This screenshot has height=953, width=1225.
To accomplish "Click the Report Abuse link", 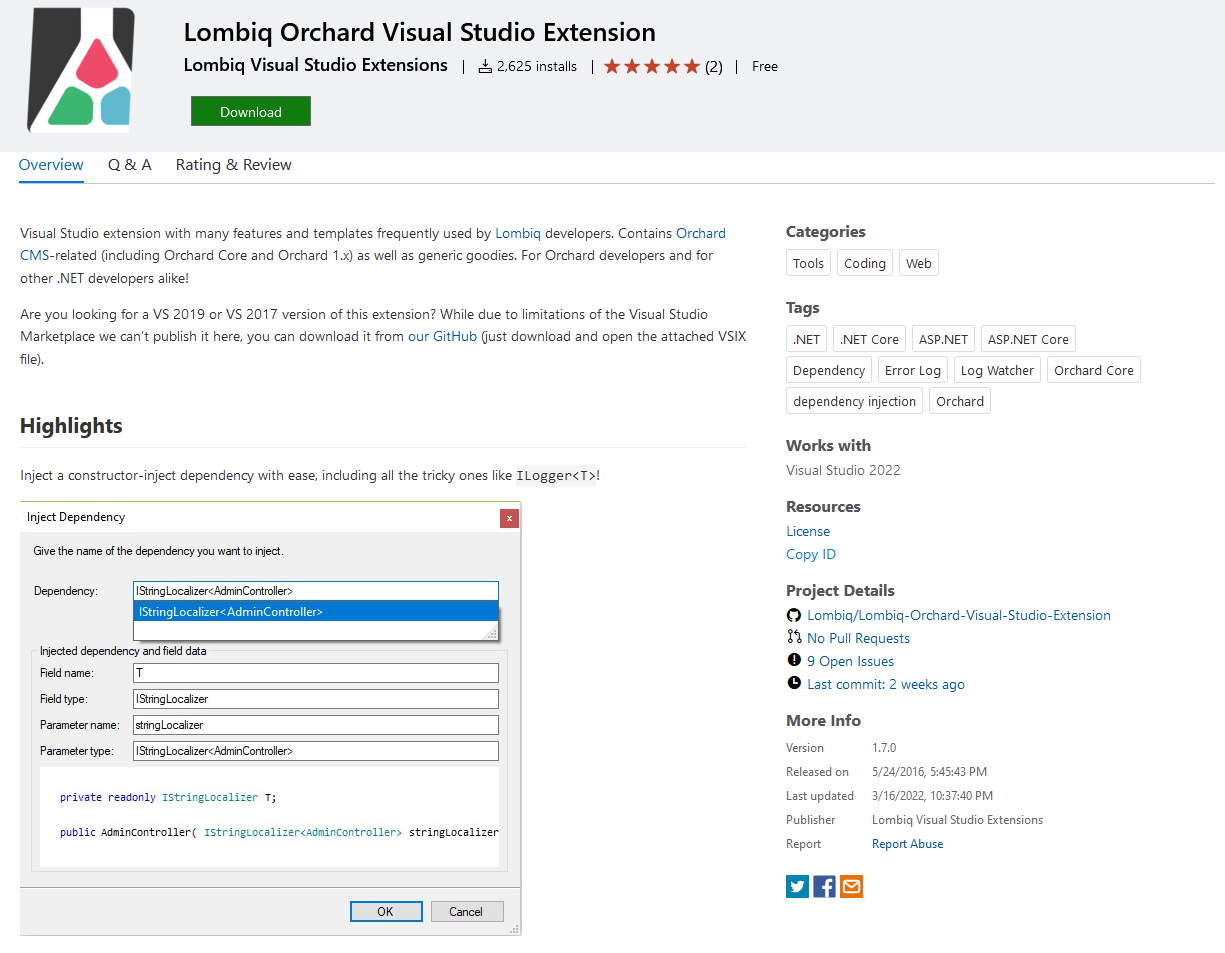I will (x=908, y=844).
